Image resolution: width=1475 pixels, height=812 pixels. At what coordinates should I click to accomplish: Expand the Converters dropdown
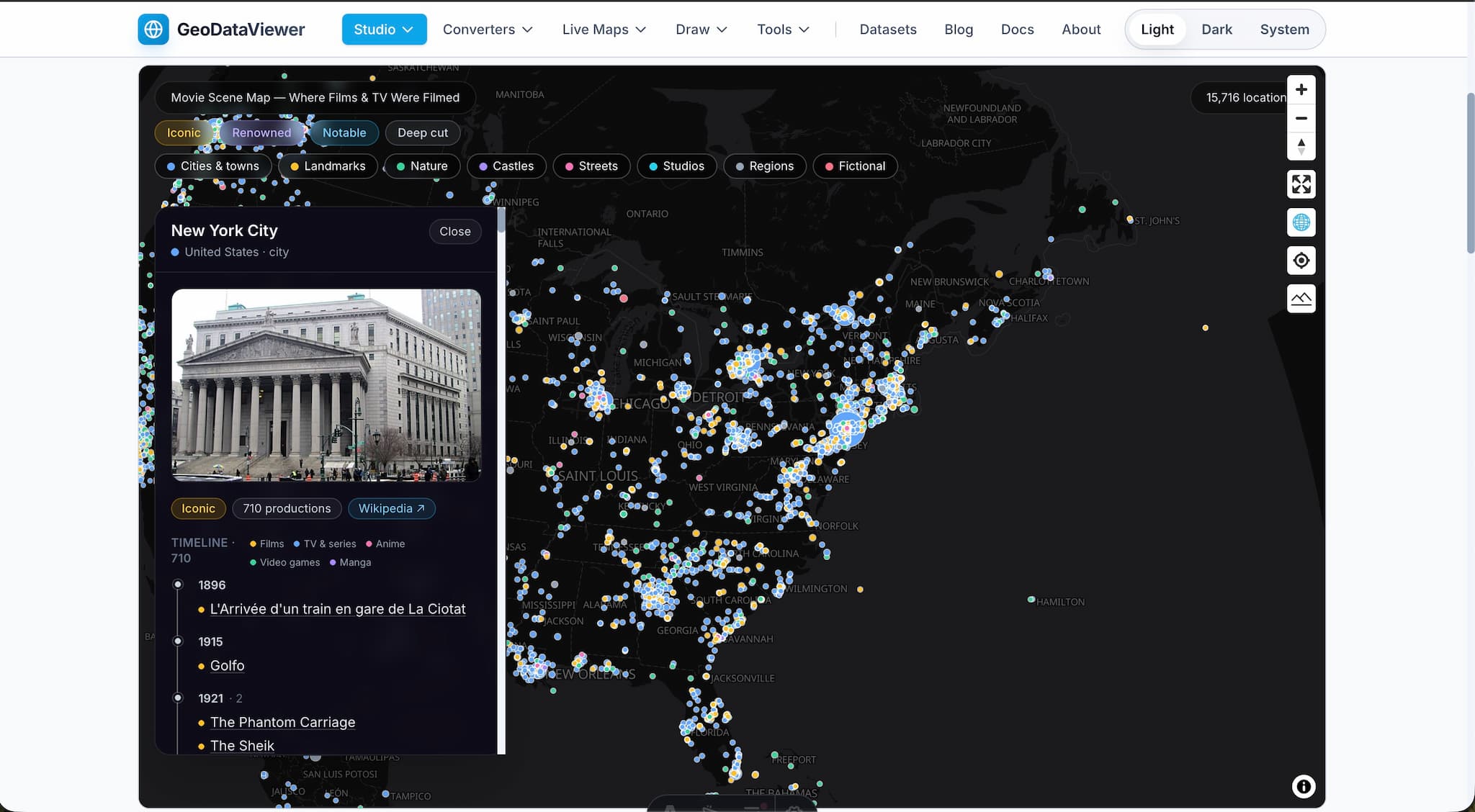[x=488, y=30]
